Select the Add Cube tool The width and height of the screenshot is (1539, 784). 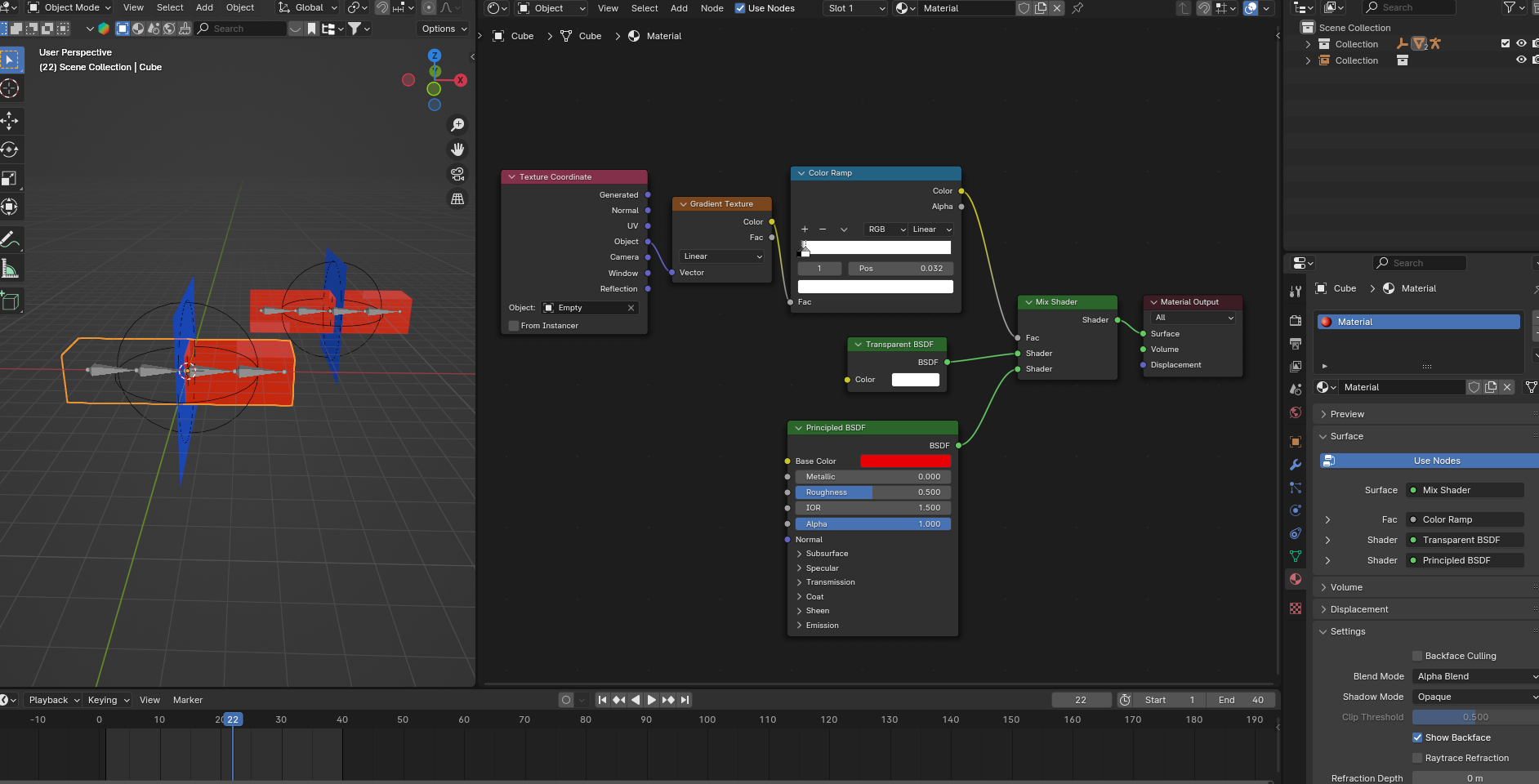(10, 301)
